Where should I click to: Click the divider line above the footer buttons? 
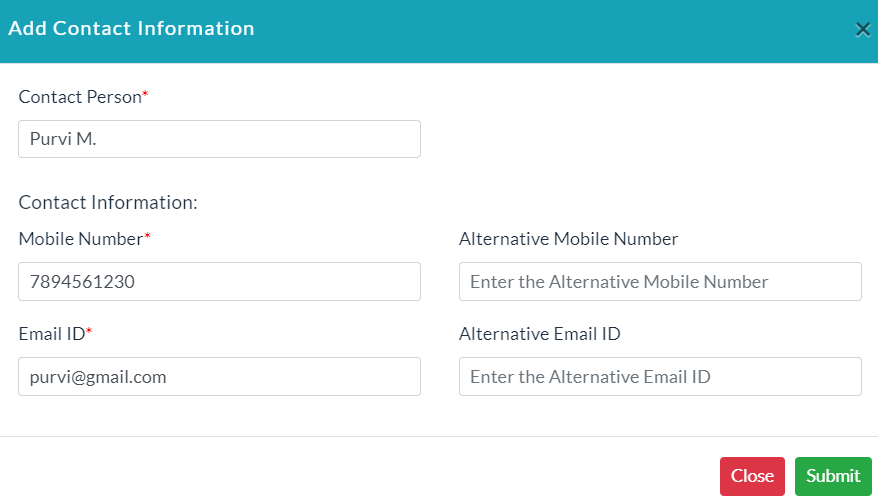click(439, 436)
